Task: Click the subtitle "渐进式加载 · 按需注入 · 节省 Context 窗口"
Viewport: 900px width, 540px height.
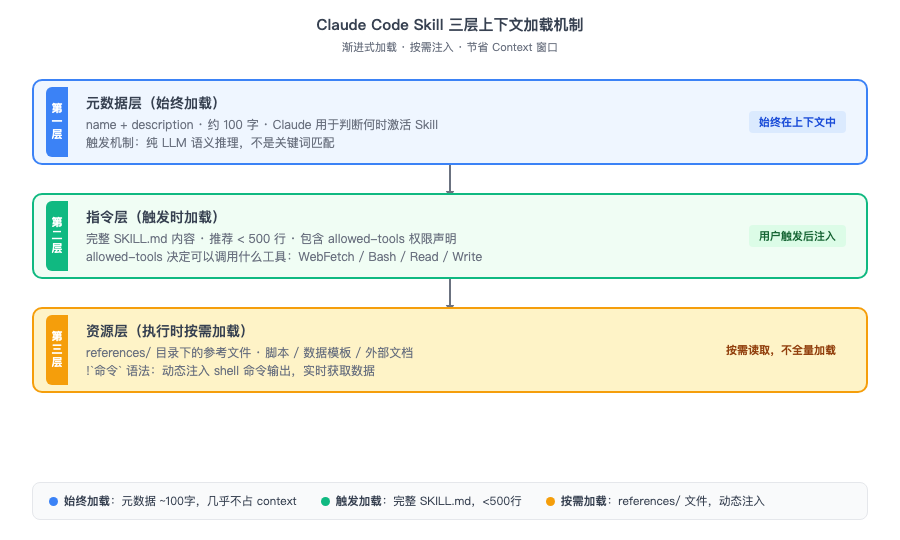Action: (x=449, y=47)
